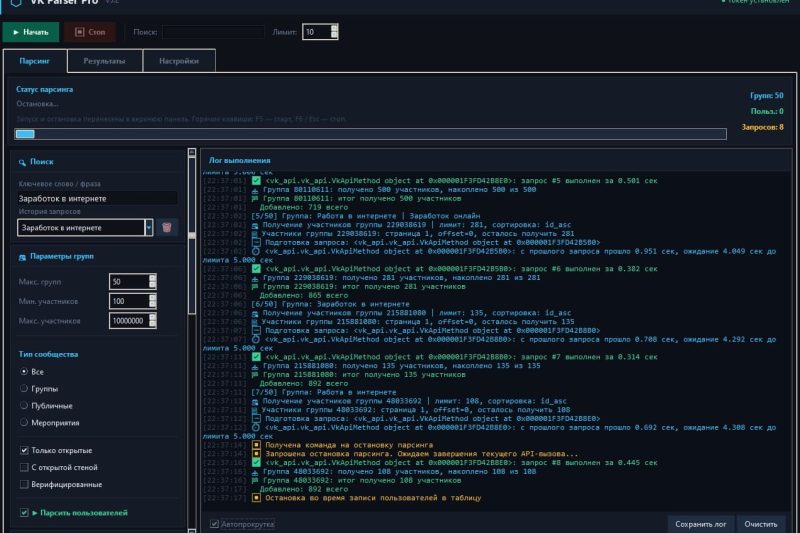Image resolution: width=800 pixels, height=533 pixels.
Task: Click the Мин. участников spinner showing 100
Action: coord(132,301)
